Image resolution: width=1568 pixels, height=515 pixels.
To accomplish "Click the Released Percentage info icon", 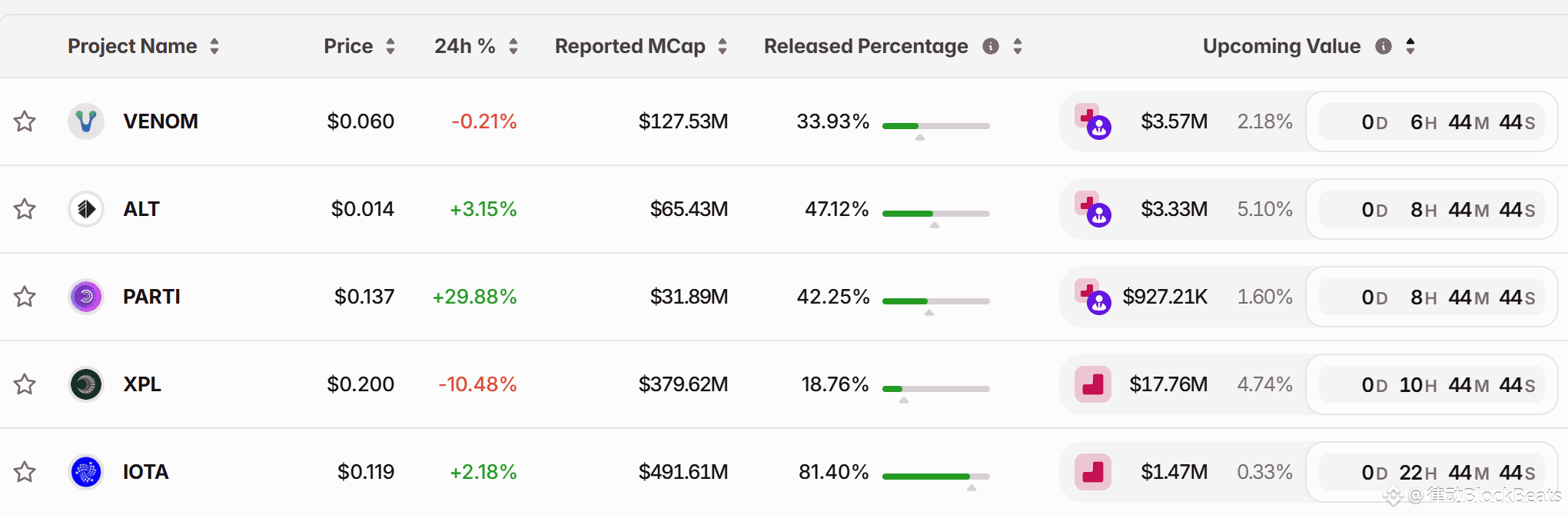I will 991,46.
